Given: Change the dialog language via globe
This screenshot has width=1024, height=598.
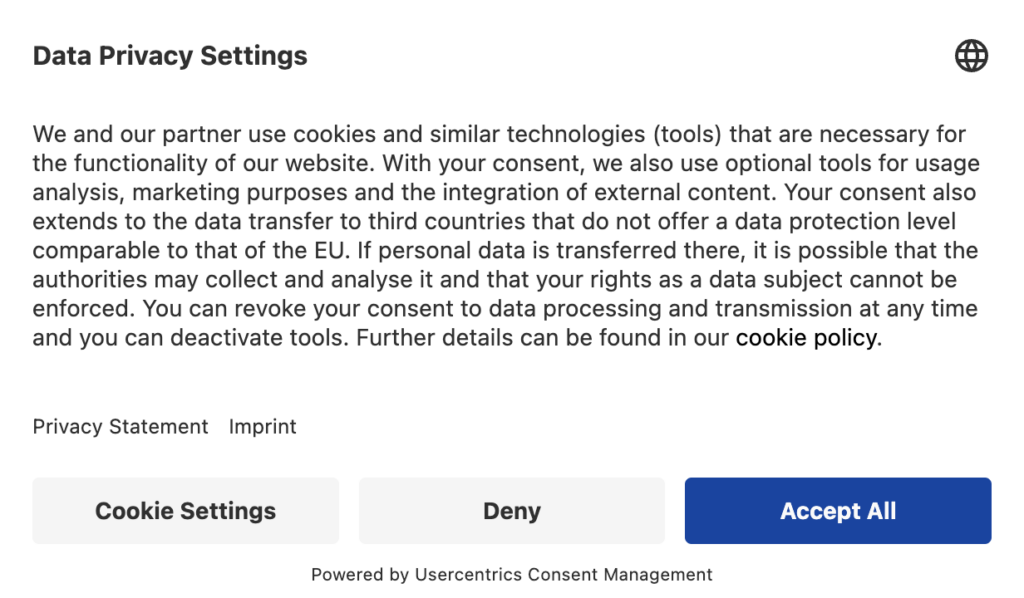Looking at the screenshot, I should tap(971, 55).
